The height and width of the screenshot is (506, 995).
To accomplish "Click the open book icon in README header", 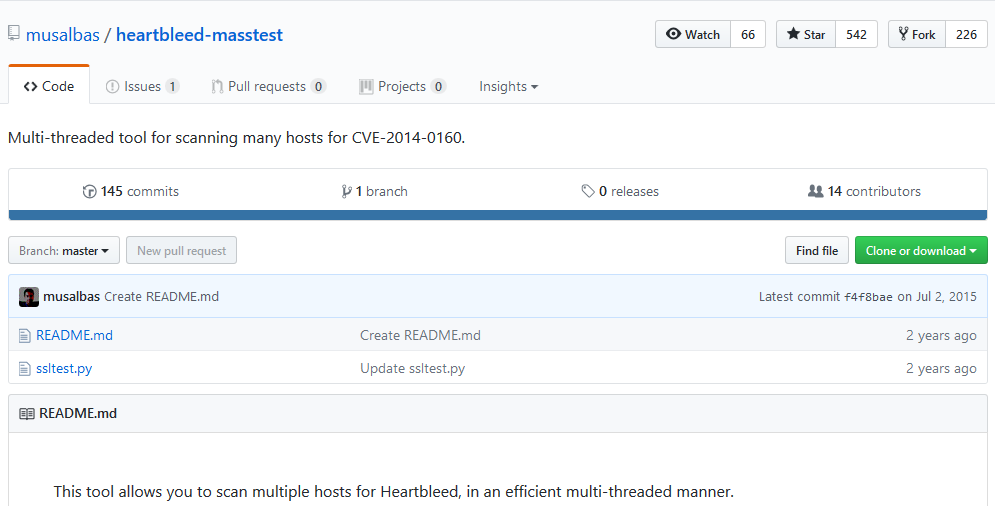I will point(27,414).
